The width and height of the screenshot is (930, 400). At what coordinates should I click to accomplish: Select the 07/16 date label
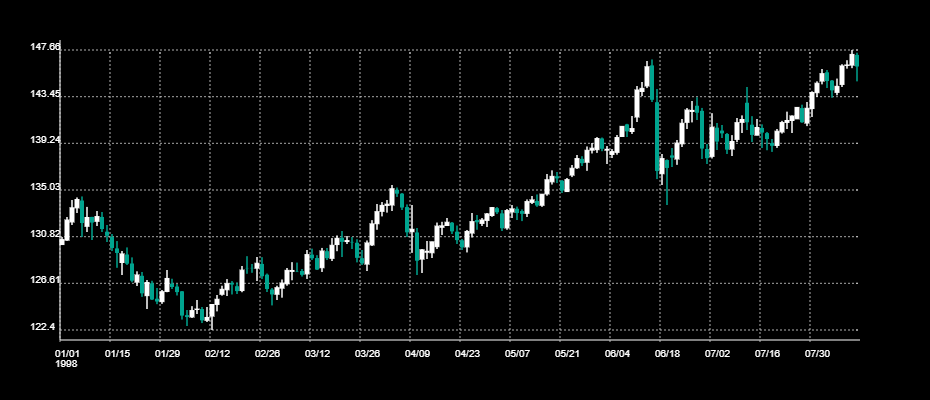(767, 354)
